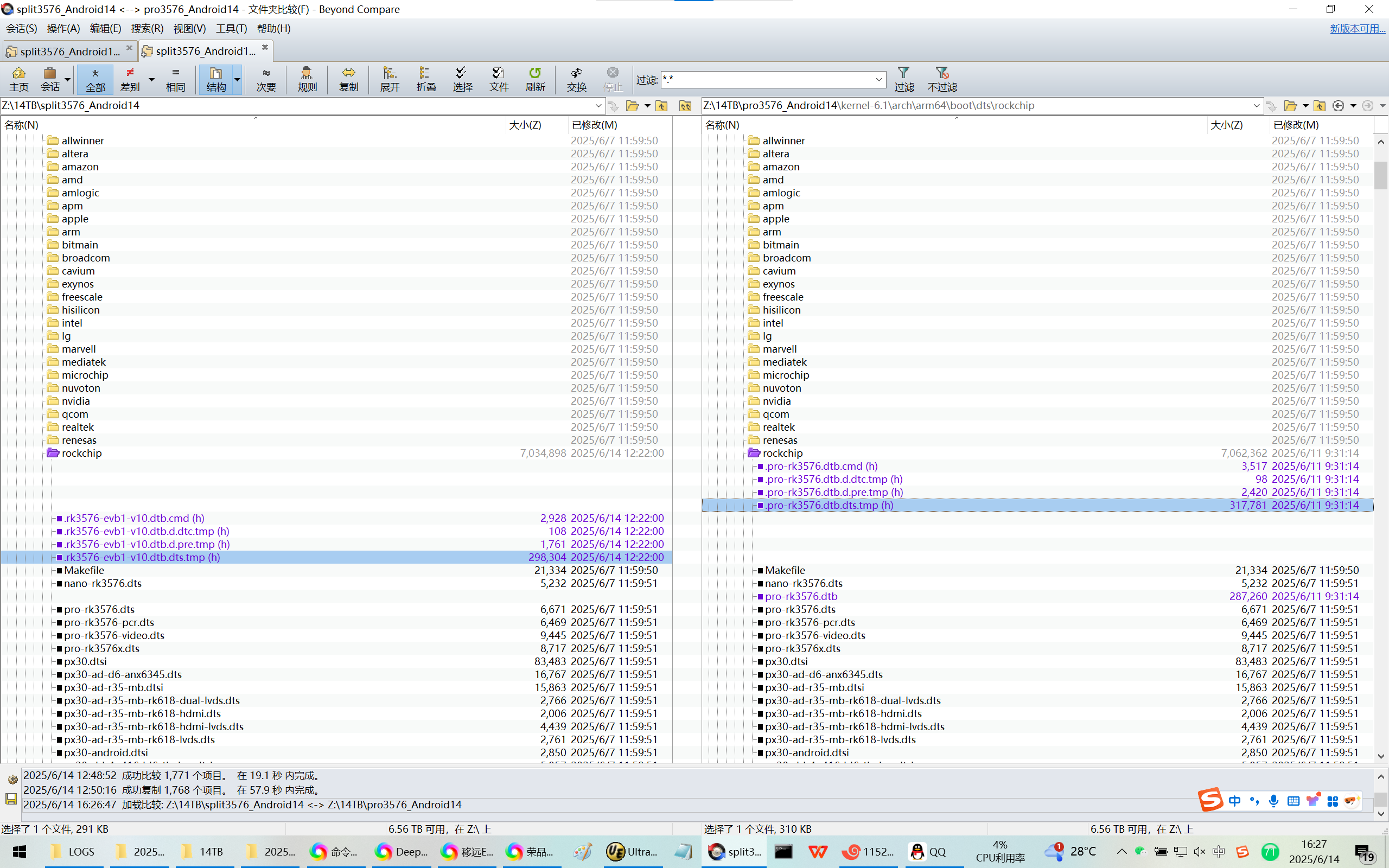Image resolution: width=1389 pixels, height=868 pixels.
Task: Toggle the Show All (全部) display filter
Action: pos(95,79)
